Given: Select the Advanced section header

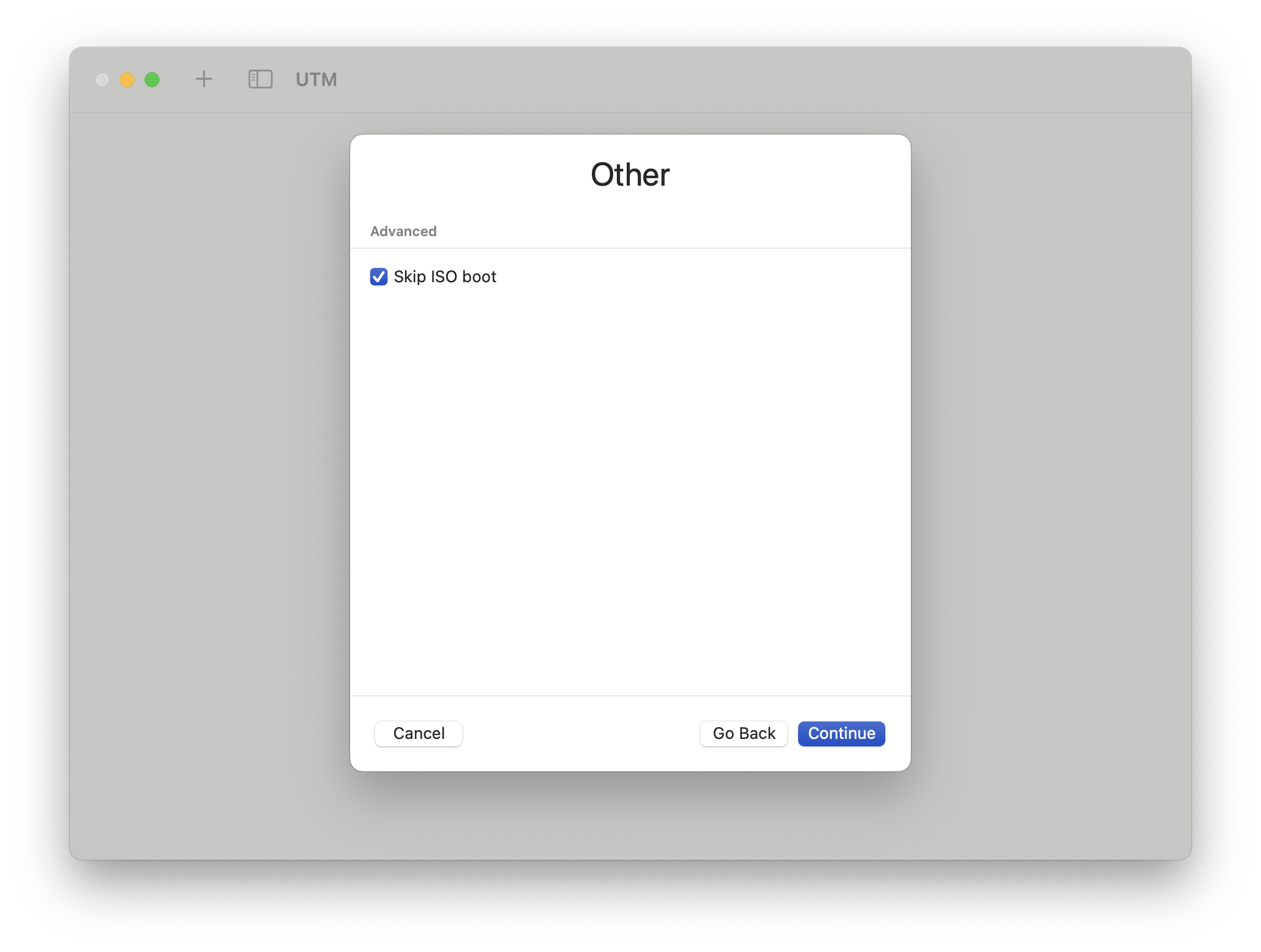Looking at the screenshot, I should pyautogui.click(x=403, y=231).
